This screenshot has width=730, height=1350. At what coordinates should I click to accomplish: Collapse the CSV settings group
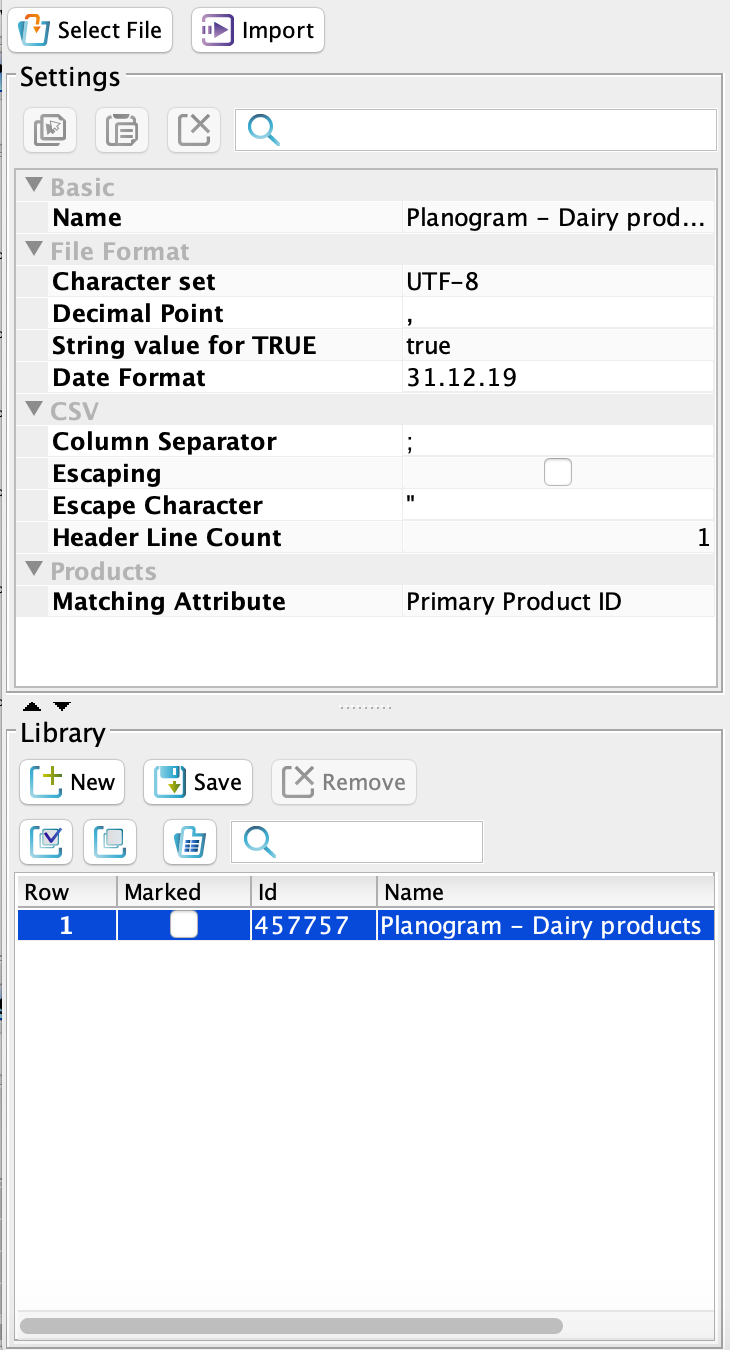(x=35, y=410)
